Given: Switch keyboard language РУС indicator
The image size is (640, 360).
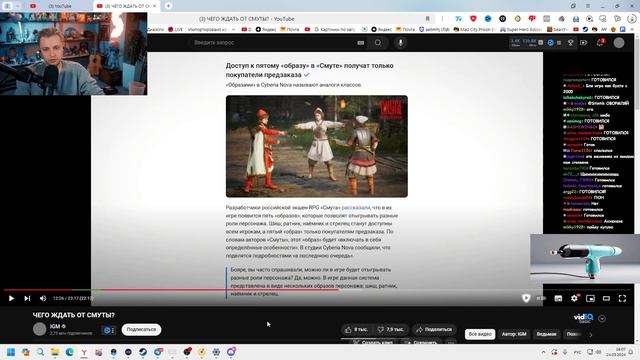Looking at the screenshot, I should (x=578, y=352).
